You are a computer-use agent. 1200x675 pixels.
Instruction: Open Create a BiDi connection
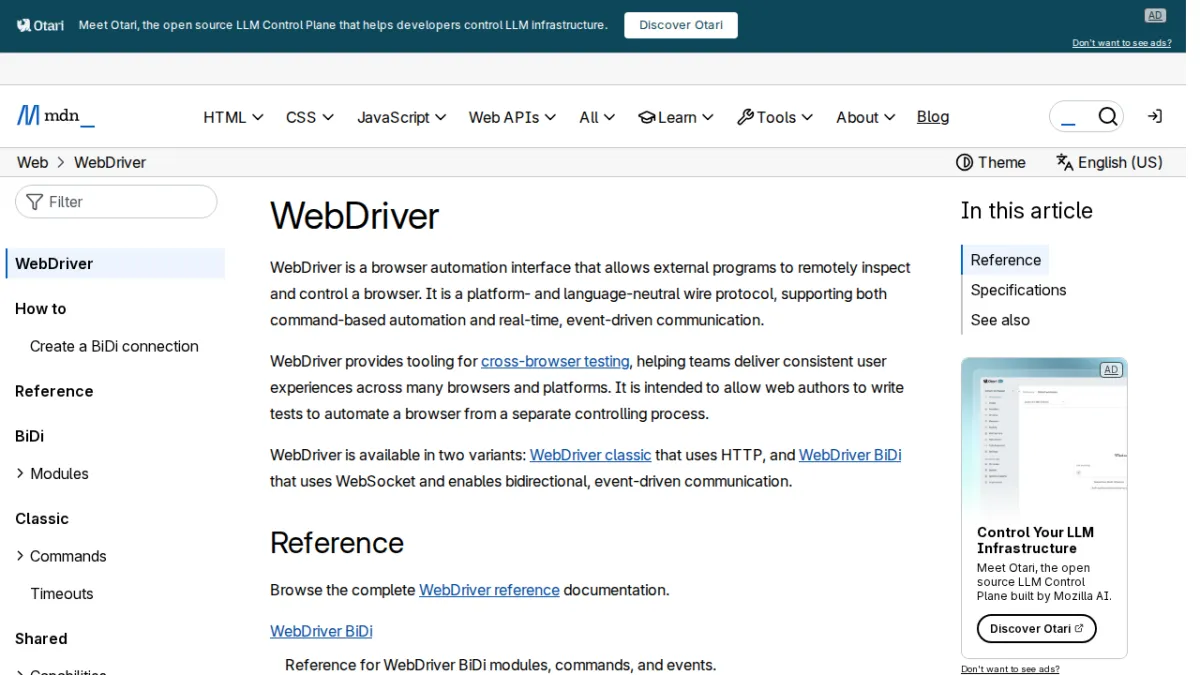114,346
